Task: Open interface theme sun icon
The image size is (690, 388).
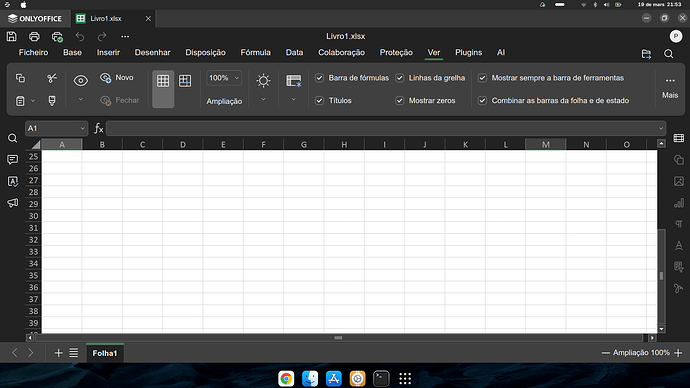Action: [x=263, y=81]
